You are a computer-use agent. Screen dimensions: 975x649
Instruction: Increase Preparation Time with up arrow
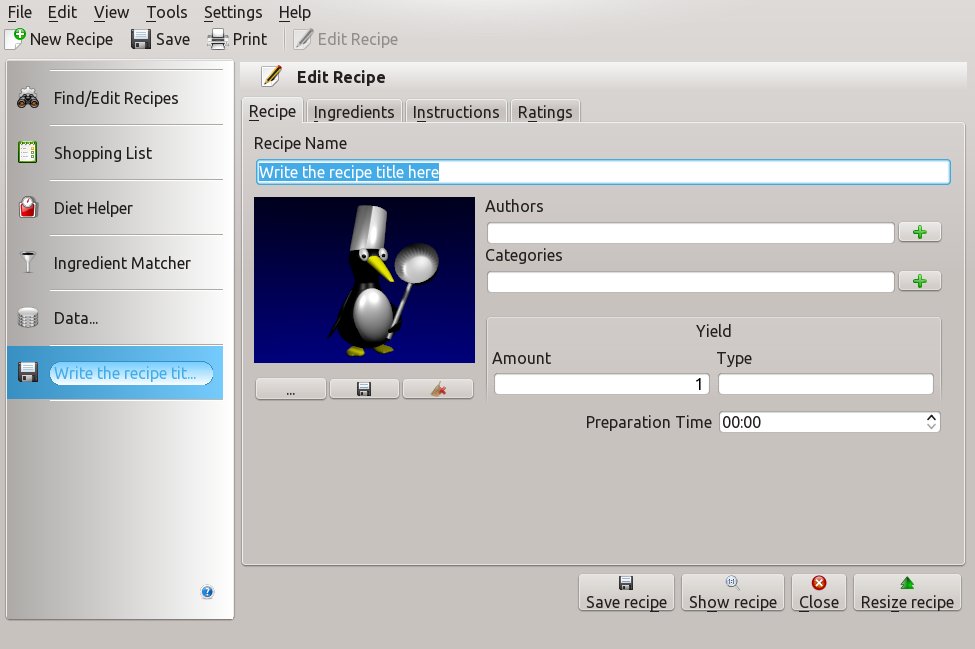[931, 417]
